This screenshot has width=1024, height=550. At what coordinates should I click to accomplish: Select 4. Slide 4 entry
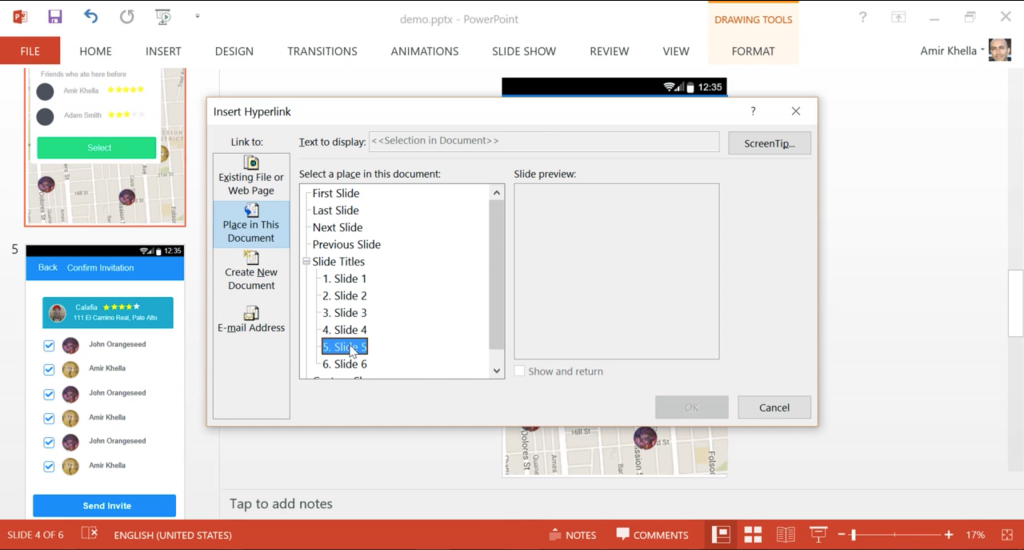[344, 330]
